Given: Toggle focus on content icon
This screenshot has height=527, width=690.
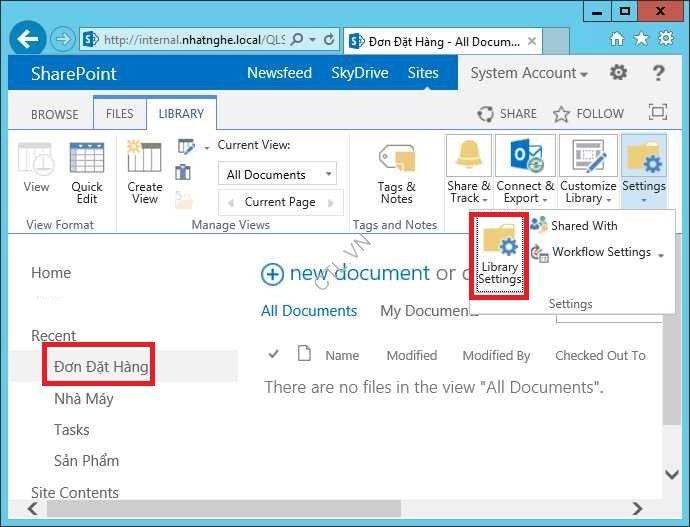Looking at the screenshot, I should (657, 113).
